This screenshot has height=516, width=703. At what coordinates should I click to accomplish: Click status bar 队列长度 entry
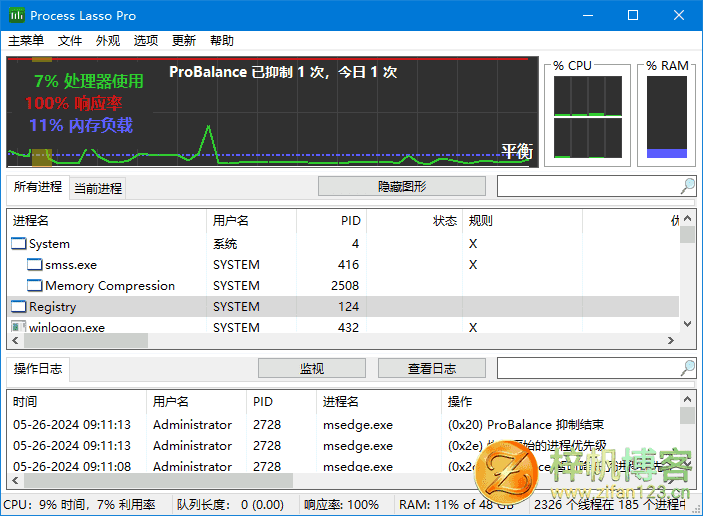pyautogui.click(x=230, y=505)
